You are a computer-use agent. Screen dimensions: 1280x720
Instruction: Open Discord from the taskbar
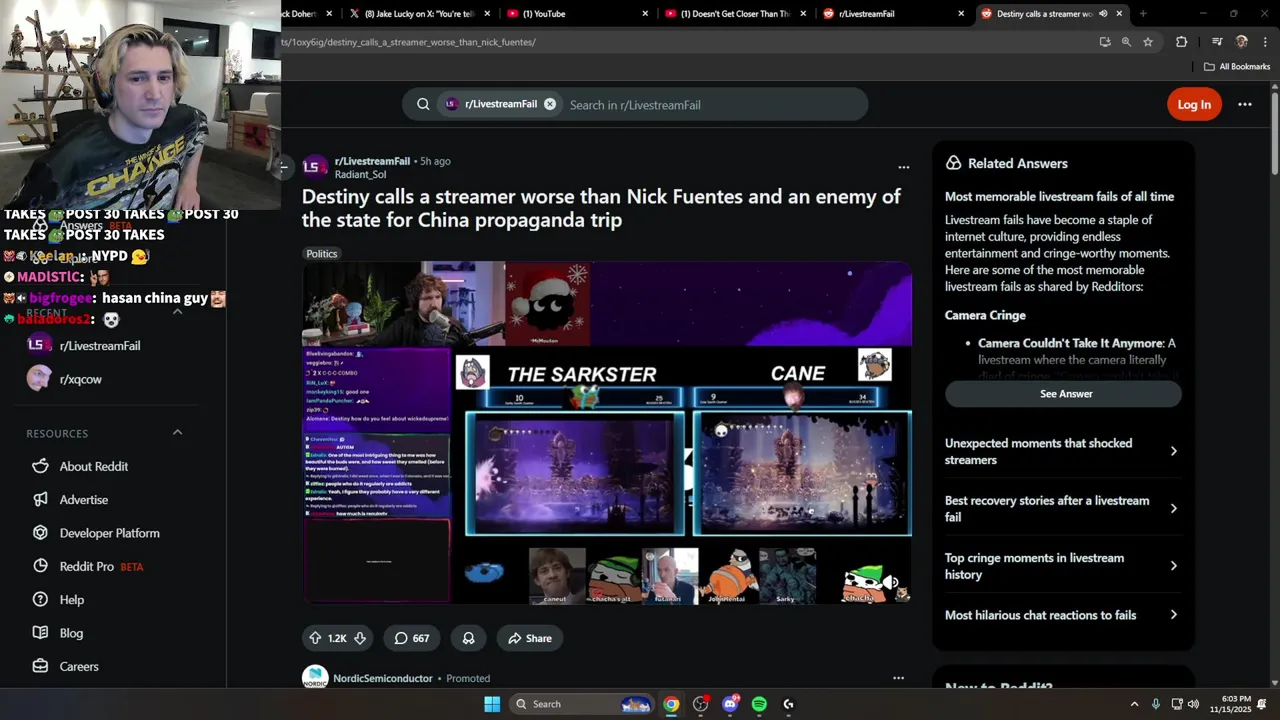pyautogui.click(x=730, y=704)
